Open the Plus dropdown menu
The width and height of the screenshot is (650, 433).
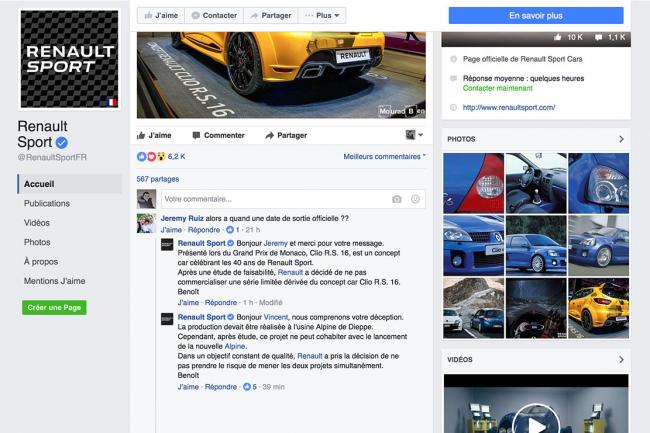322,15
